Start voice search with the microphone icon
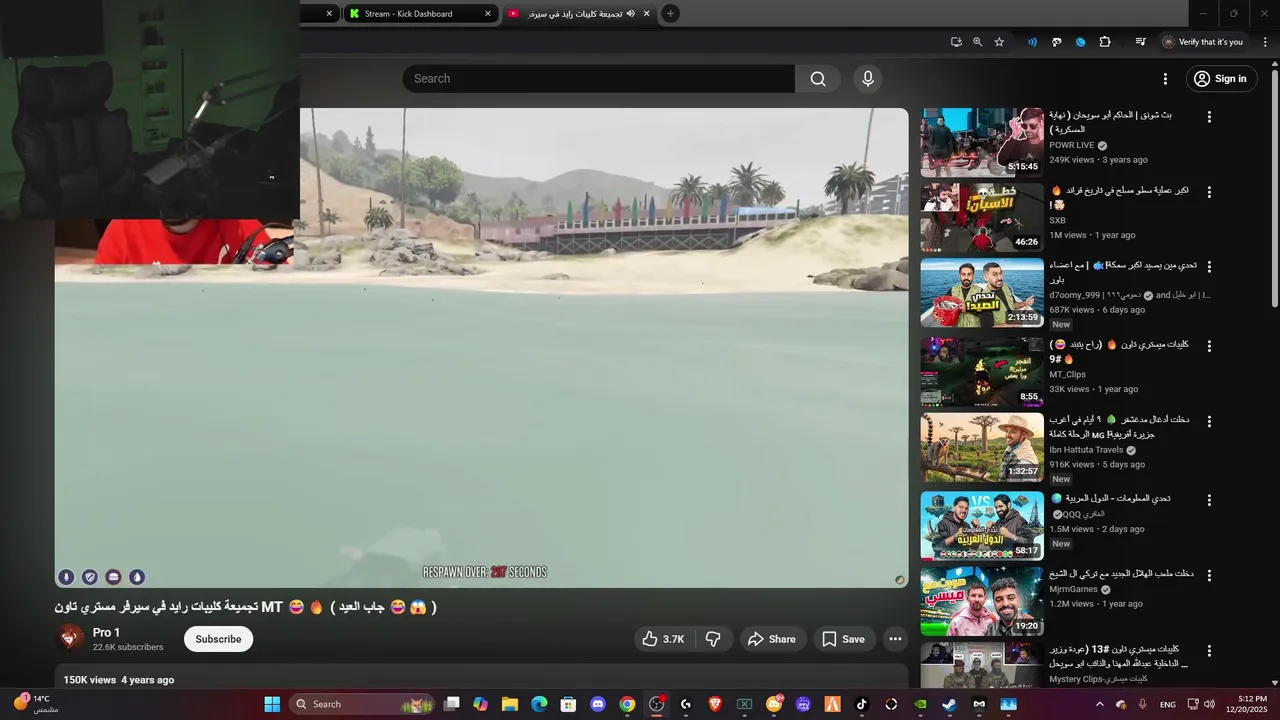 [867, 79]
